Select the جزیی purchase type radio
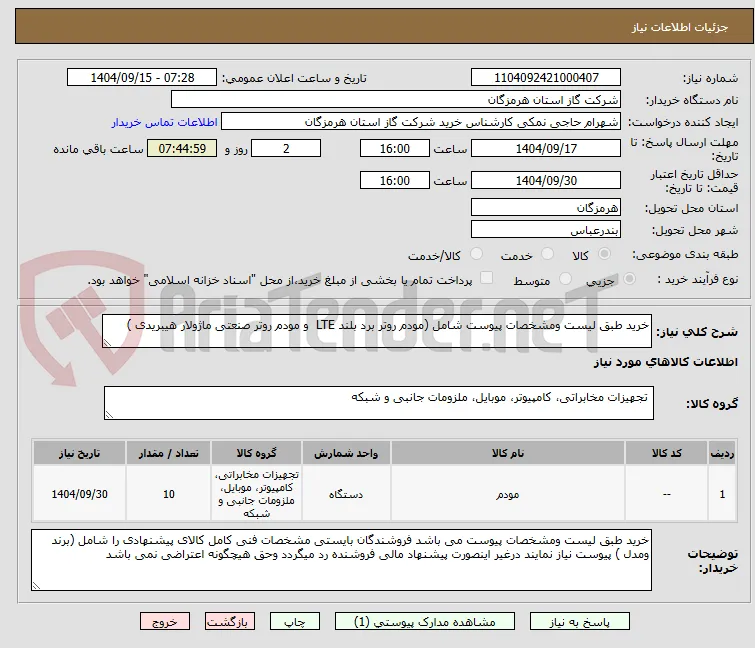Image resolution: width=755 pixels, height=648 pixels. (x=629, y=279)
